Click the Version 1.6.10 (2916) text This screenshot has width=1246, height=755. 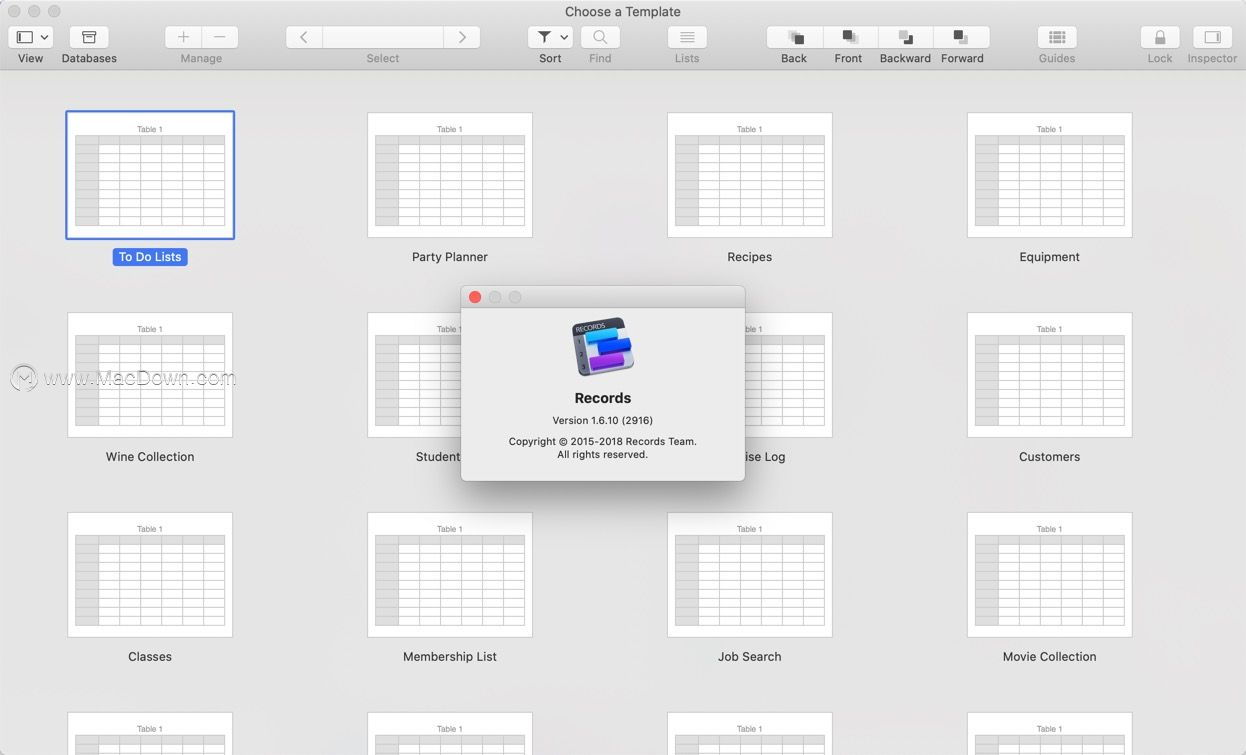pyautogui.click(x=603, y=420)
